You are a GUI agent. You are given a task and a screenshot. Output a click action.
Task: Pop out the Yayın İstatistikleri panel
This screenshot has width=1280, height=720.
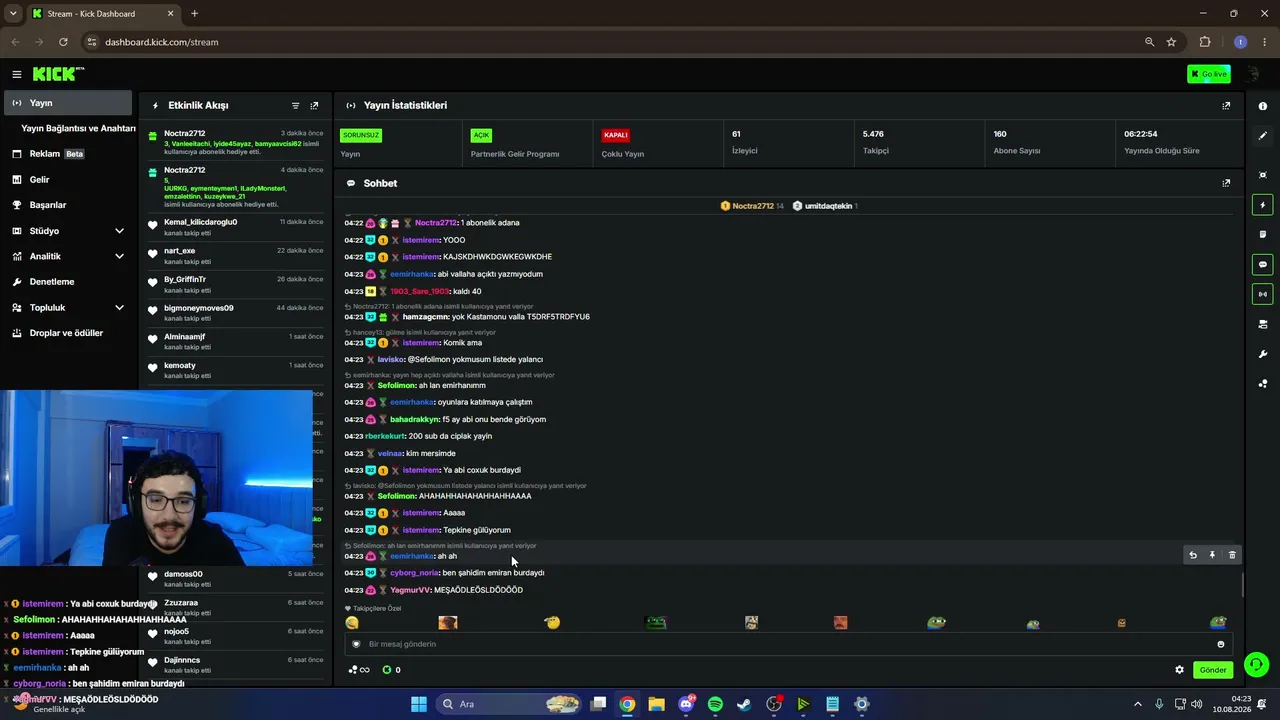tap(1226, 105)
